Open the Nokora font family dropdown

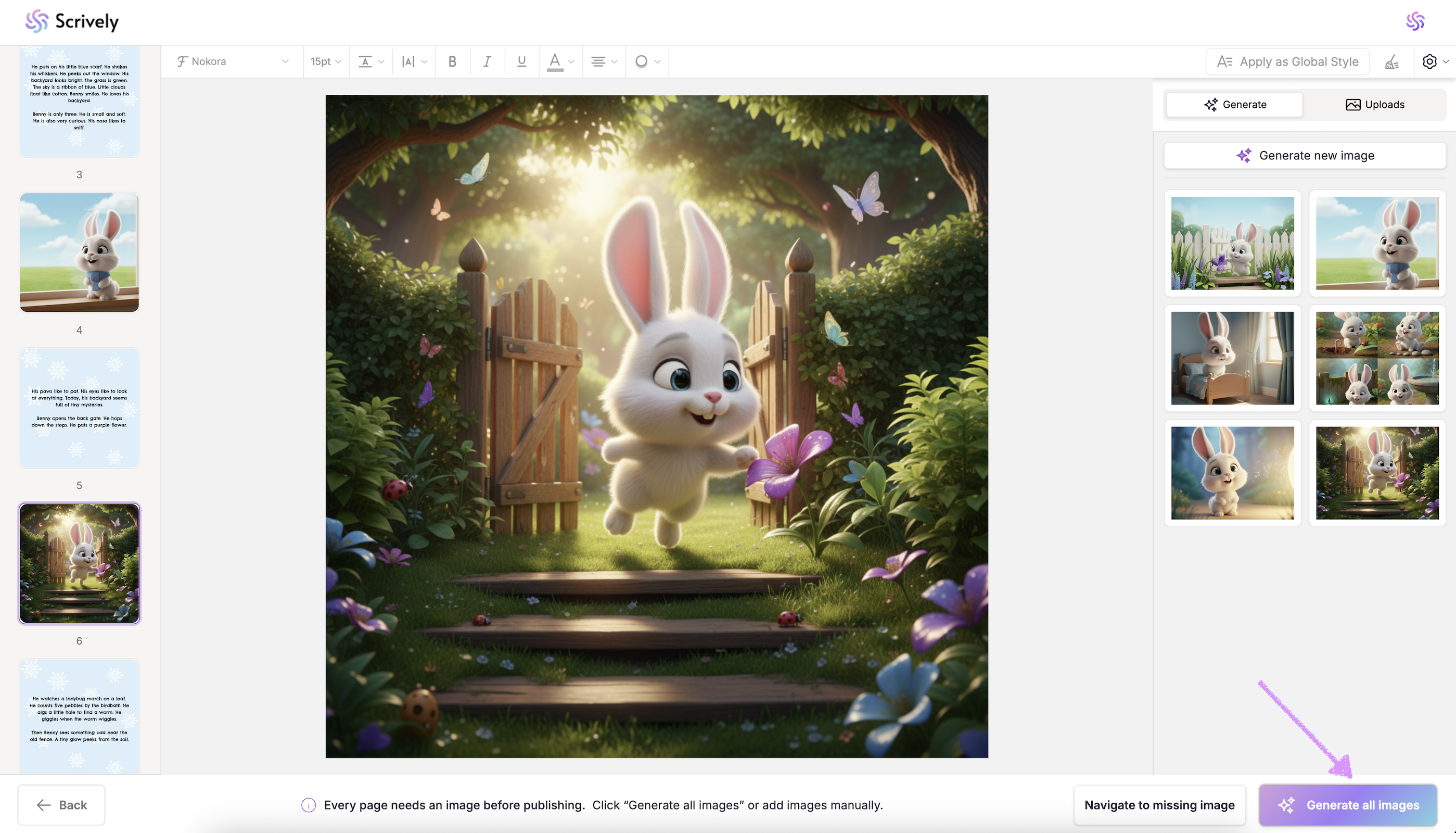(x=233, y=61)
